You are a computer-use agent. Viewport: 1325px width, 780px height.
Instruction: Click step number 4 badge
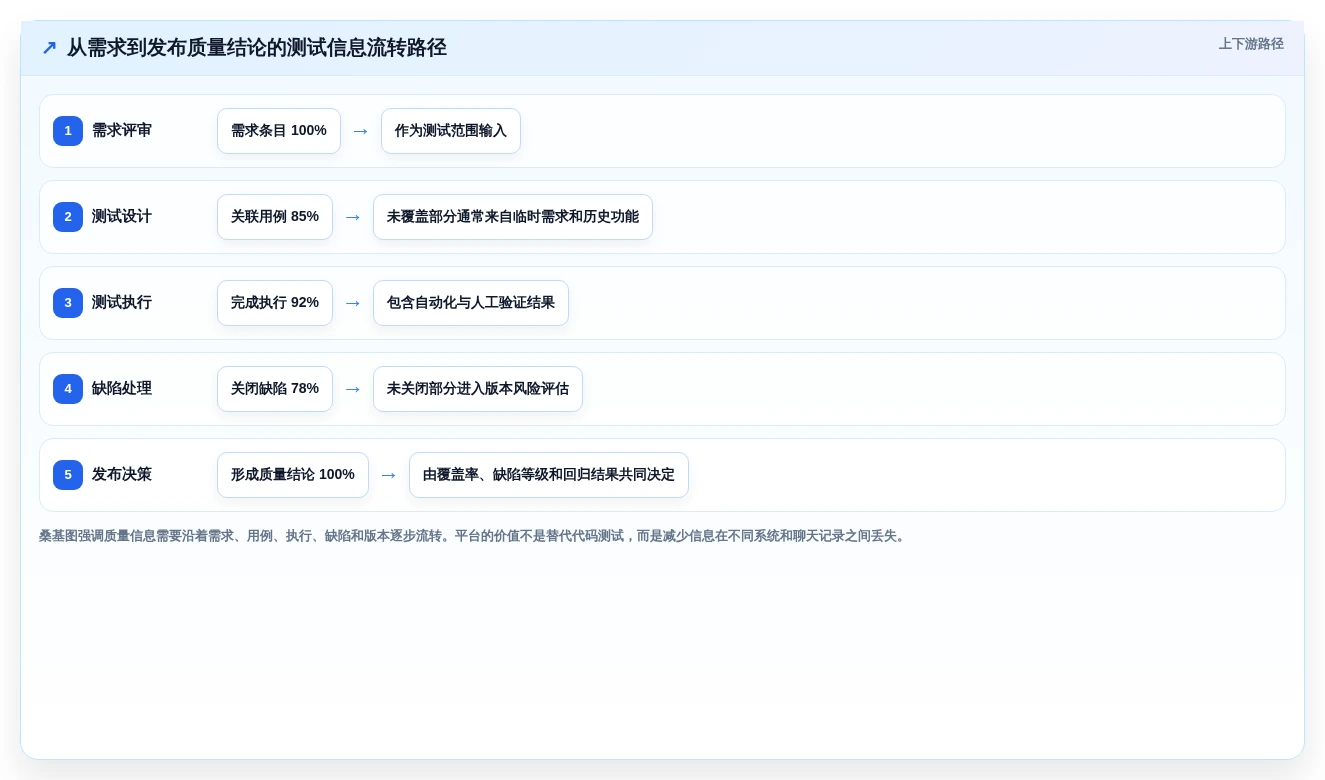click(68, 389)
